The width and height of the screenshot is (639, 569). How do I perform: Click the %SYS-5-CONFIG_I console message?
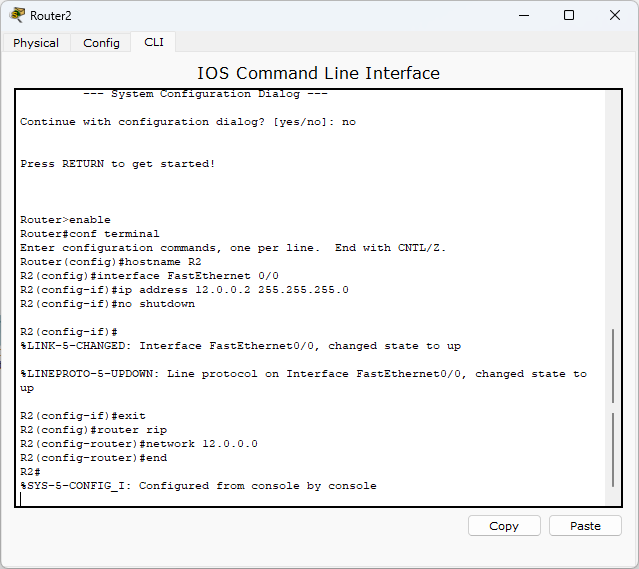(x=198, y=486)
